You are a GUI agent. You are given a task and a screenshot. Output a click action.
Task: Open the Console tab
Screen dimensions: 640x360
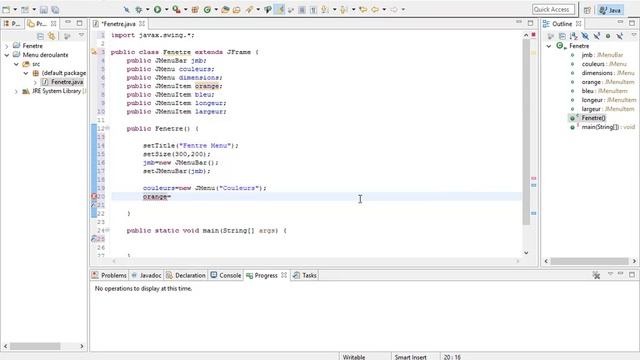(x=226, y=276)
